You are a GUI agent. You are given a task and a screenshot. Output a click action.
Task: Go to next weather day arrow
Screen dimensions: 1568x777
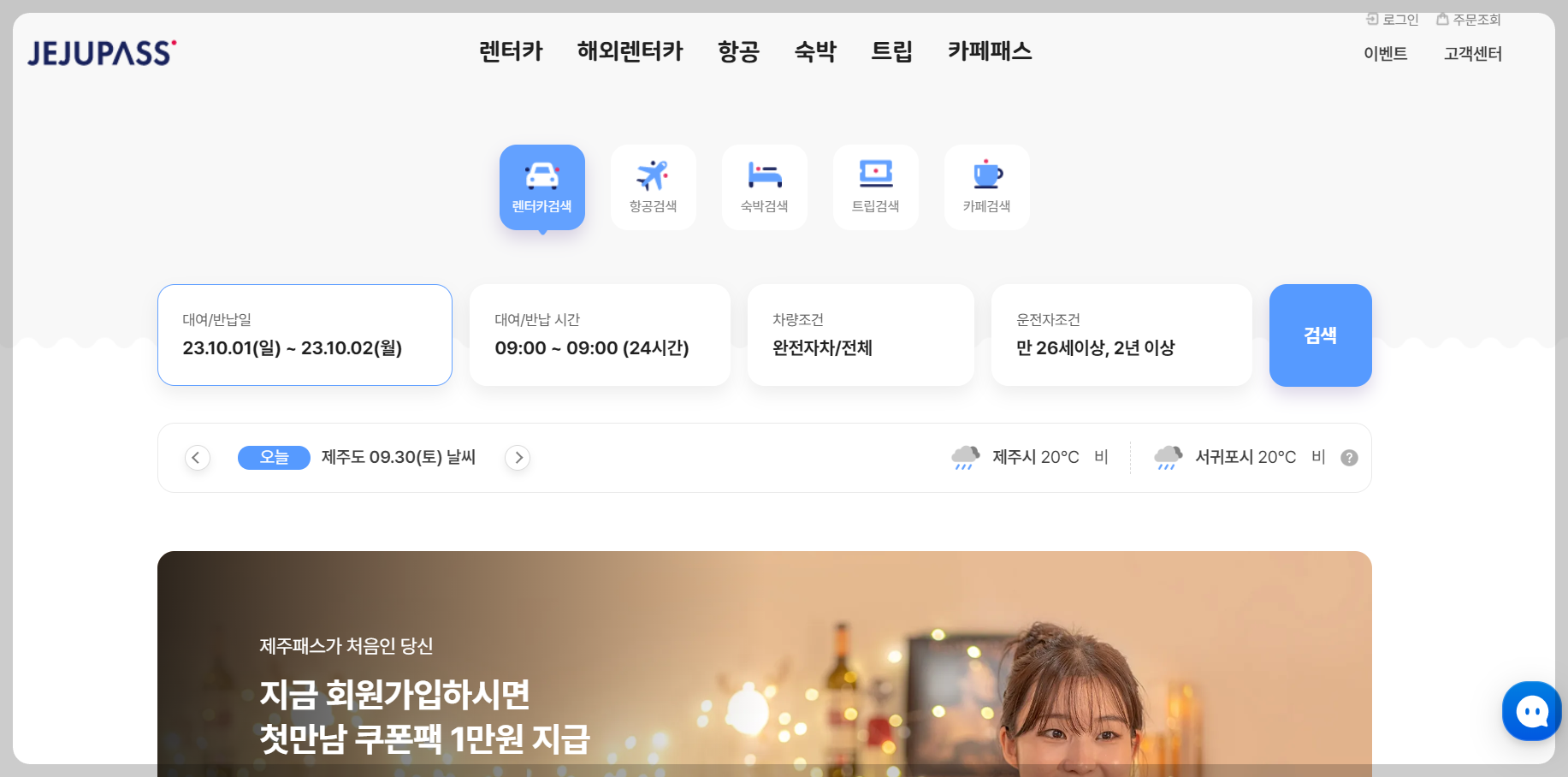coord(518,458)
